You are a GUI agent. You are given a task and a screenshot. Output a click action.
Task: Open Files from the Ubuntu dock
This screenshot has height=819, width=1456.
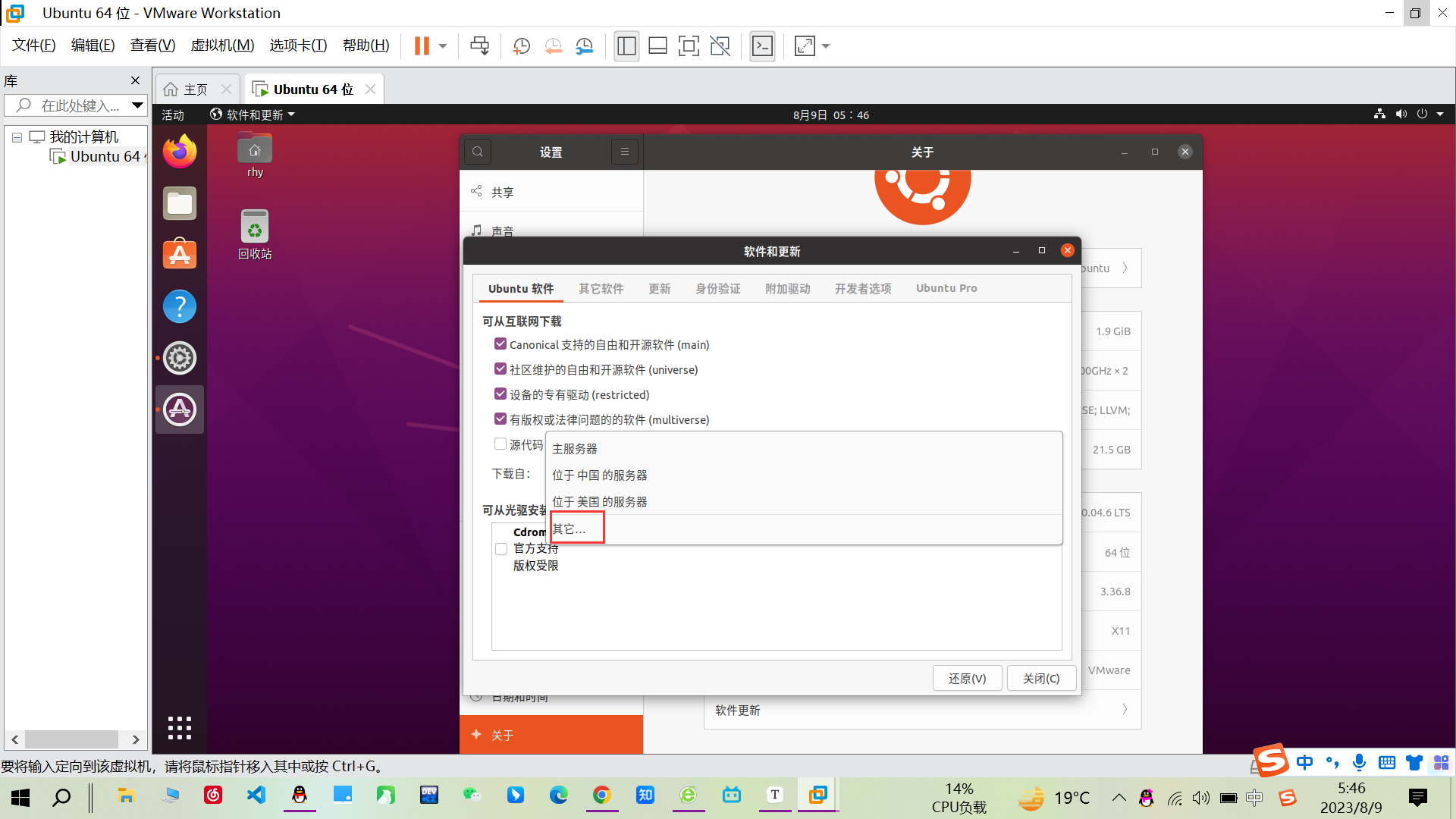[x=180, y=203]
